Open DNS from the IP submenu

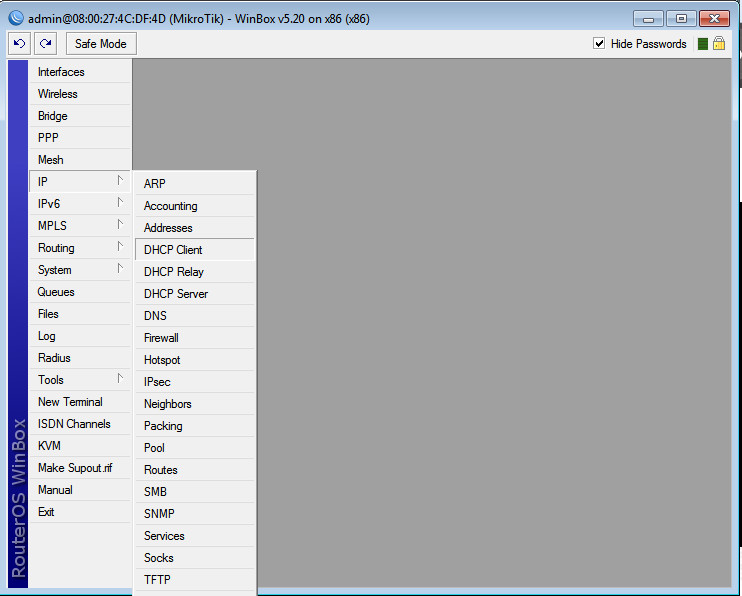pos(195,316)
